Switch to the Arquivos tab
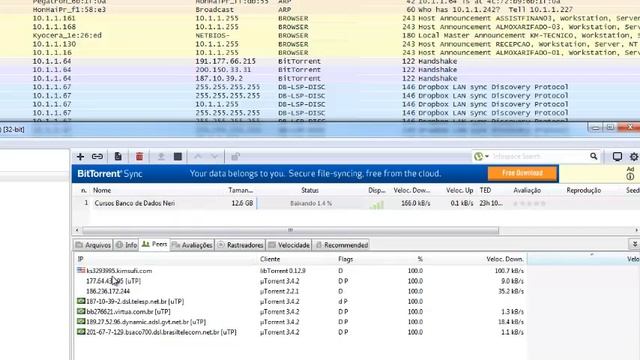The height and width of the screenshot is (360, 640). point(93,245)
